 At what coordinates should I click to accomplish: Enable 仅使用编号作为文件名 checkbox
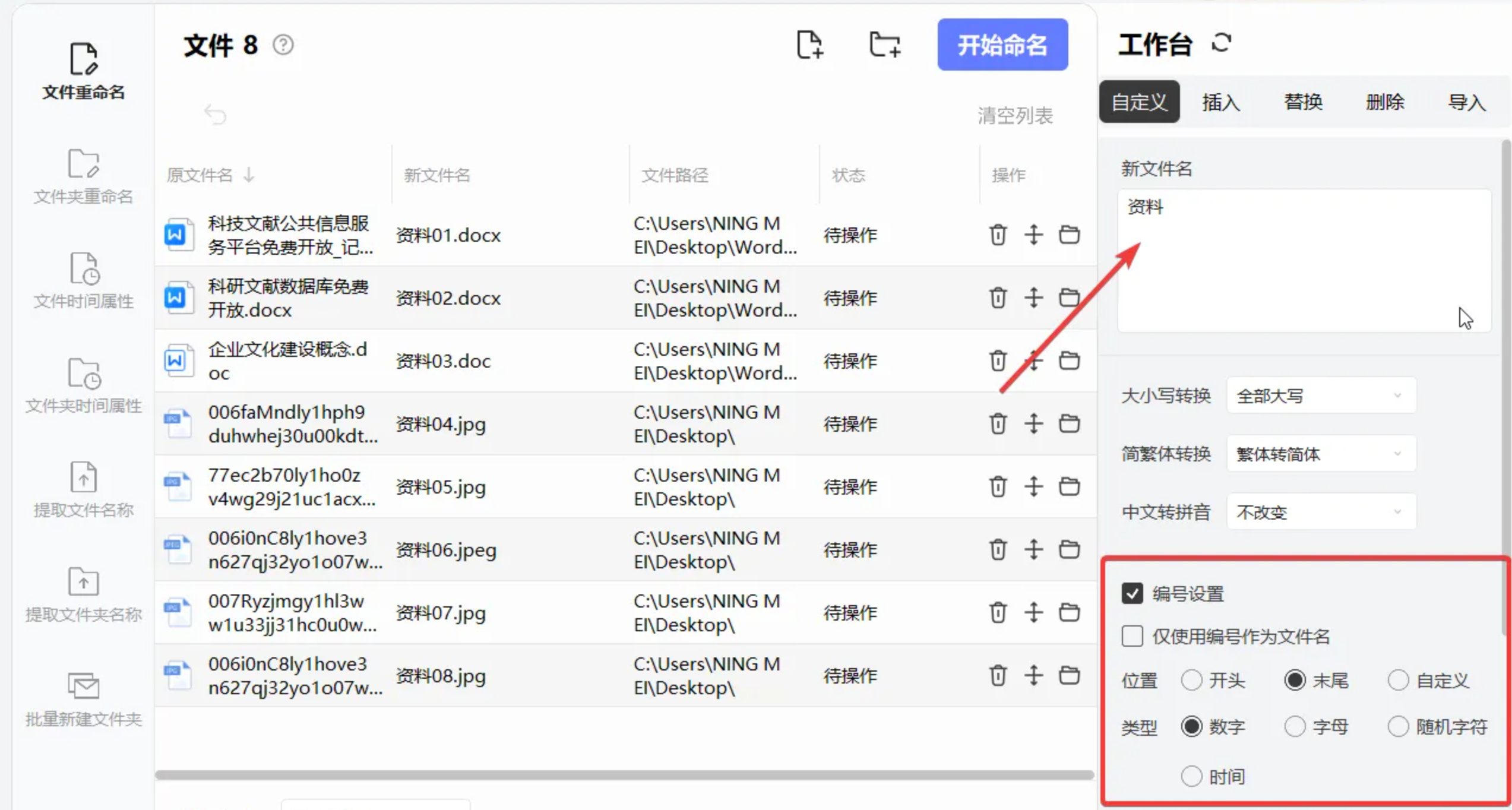click(1132, 636)
